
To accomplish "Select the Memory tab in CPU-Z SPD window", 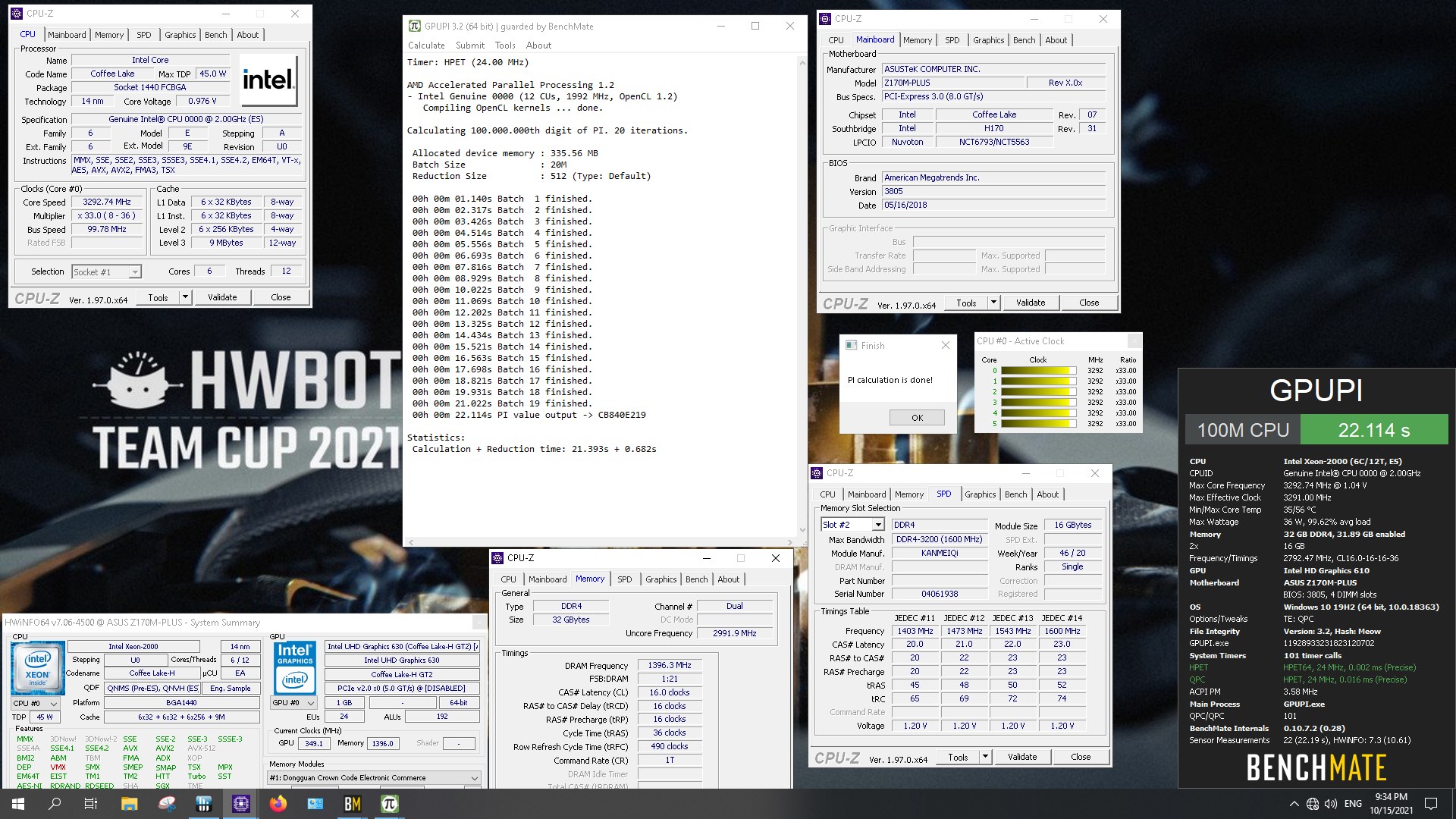I will 908,494.
